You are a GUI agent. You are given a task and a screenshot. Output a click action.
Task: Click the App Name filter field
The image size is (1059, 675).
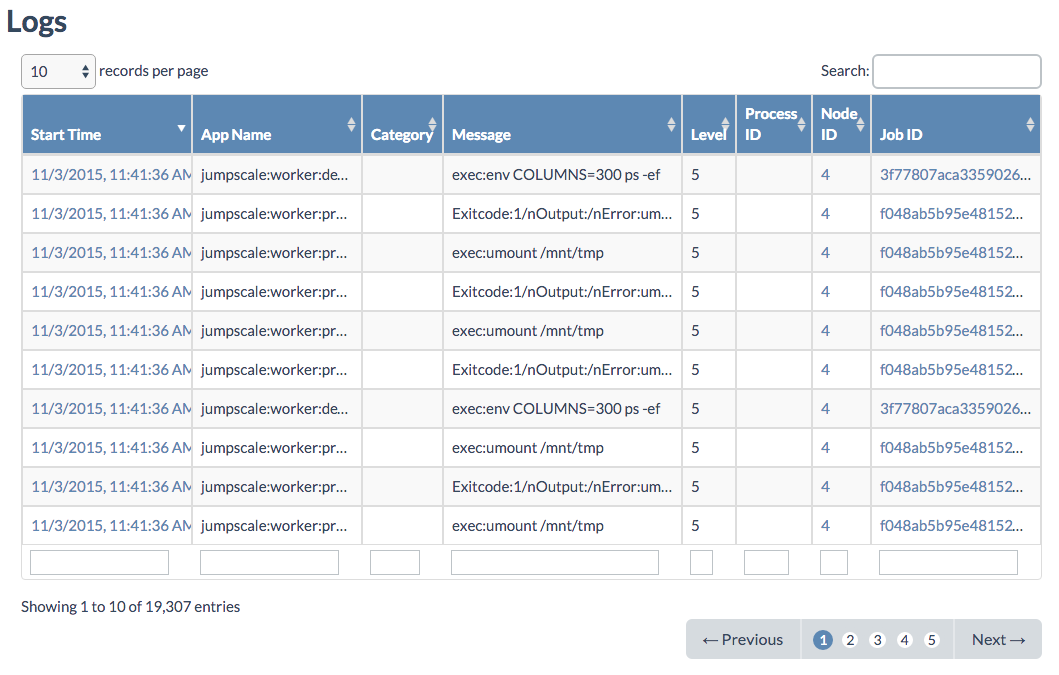tap(269, 563)
